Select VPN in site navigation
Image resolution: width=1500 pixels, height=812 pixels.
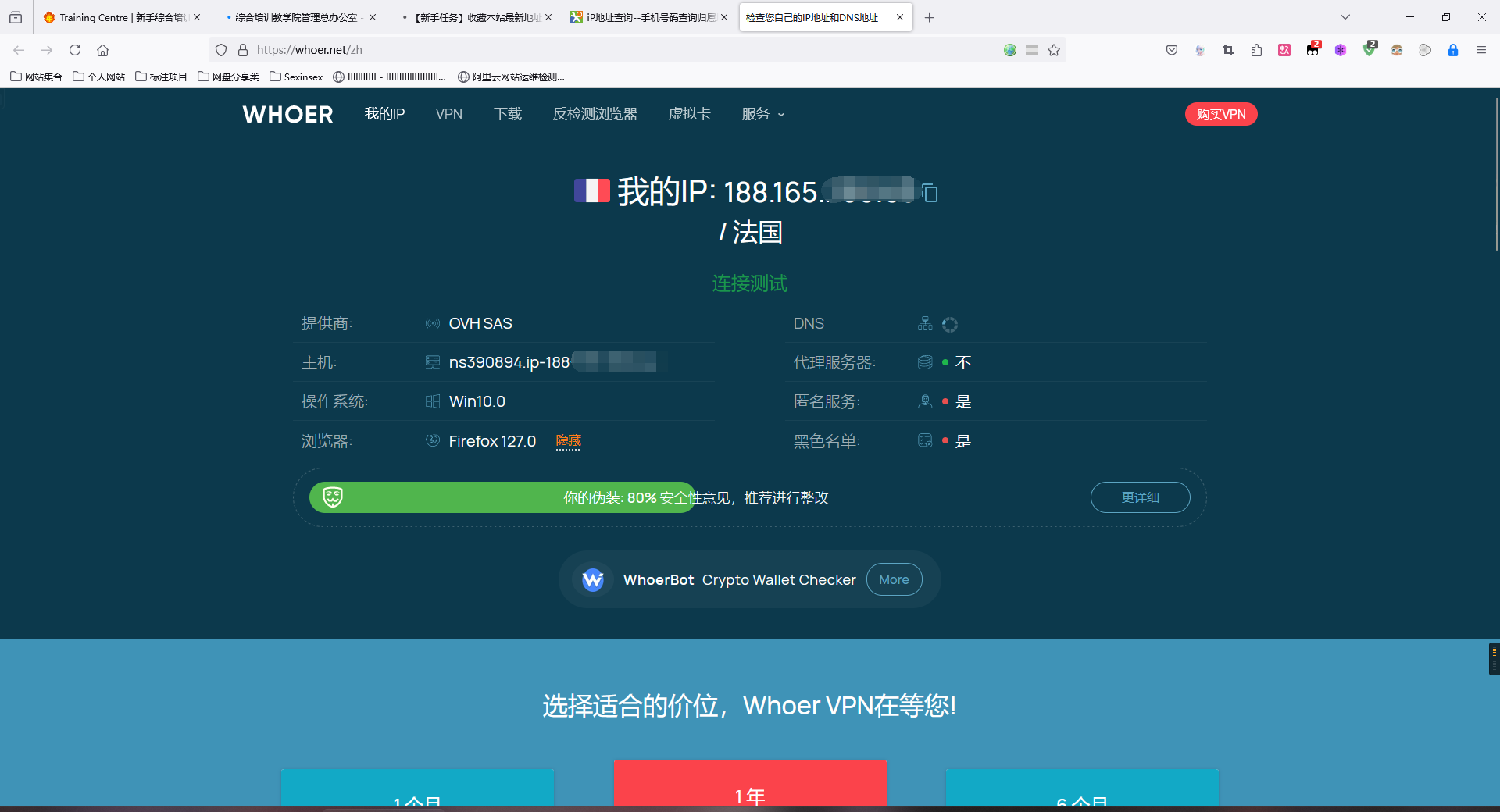coord(449,114)
